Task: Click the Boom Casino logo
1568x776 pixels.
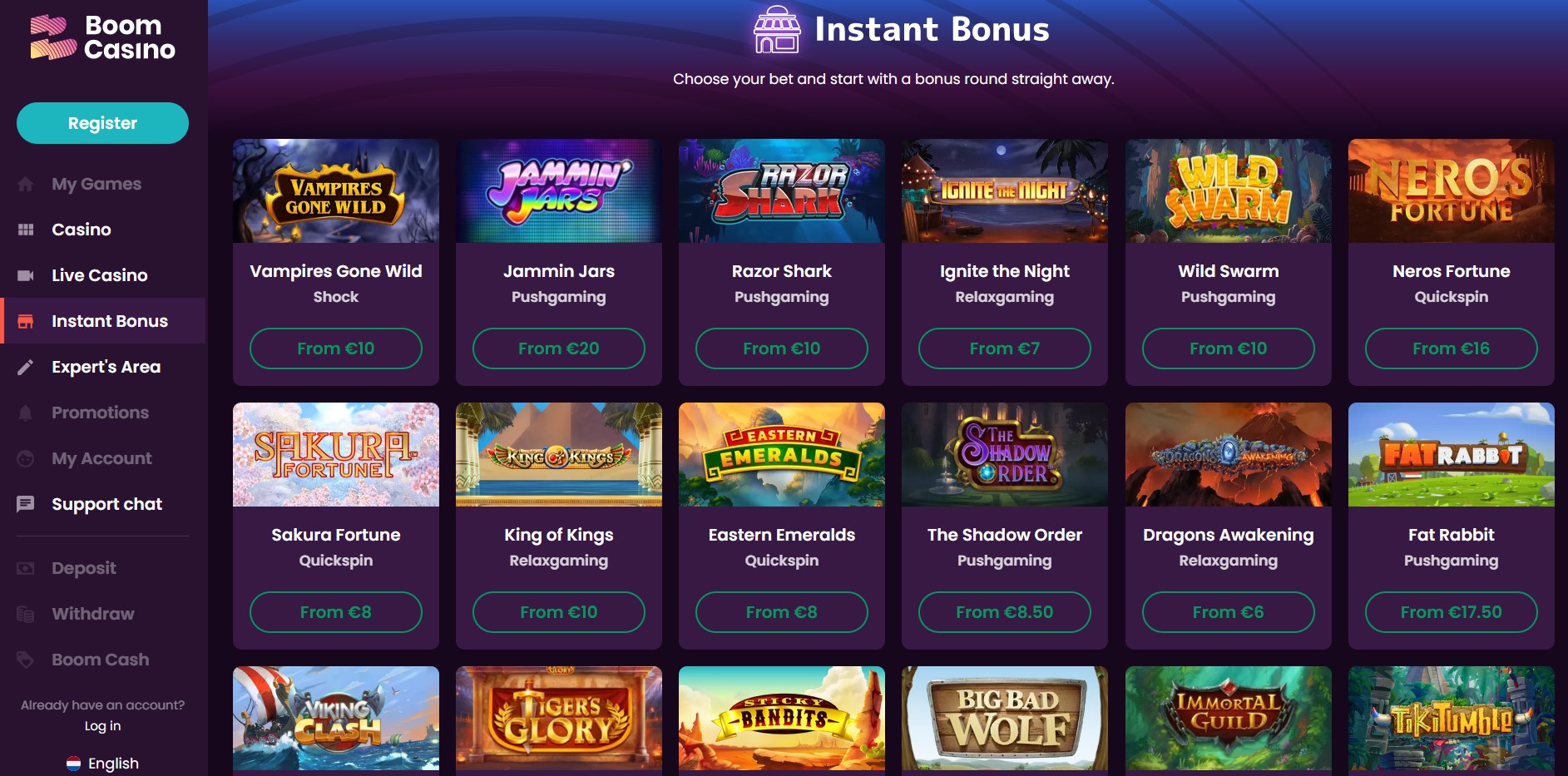Action: [x=102, y=38]
